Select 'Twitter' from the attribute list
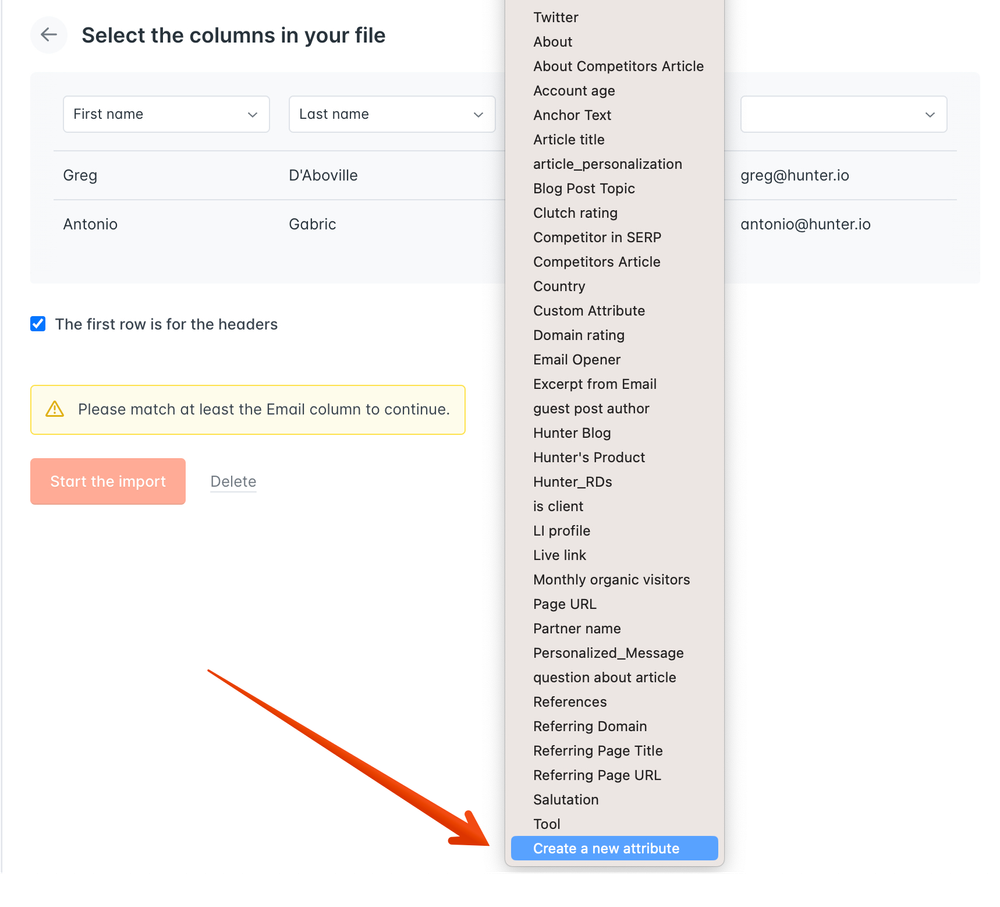The height and width of the screenshot is (907, 1000). (555, 17)
